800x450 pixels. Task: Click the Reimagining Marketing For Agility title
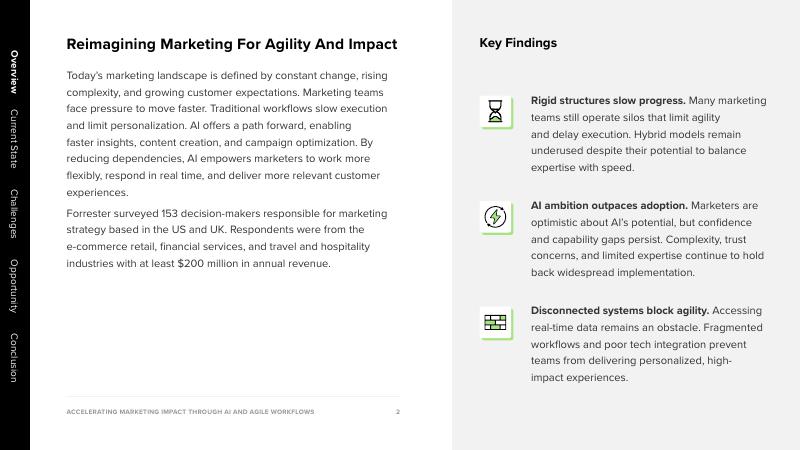[231, 44]
